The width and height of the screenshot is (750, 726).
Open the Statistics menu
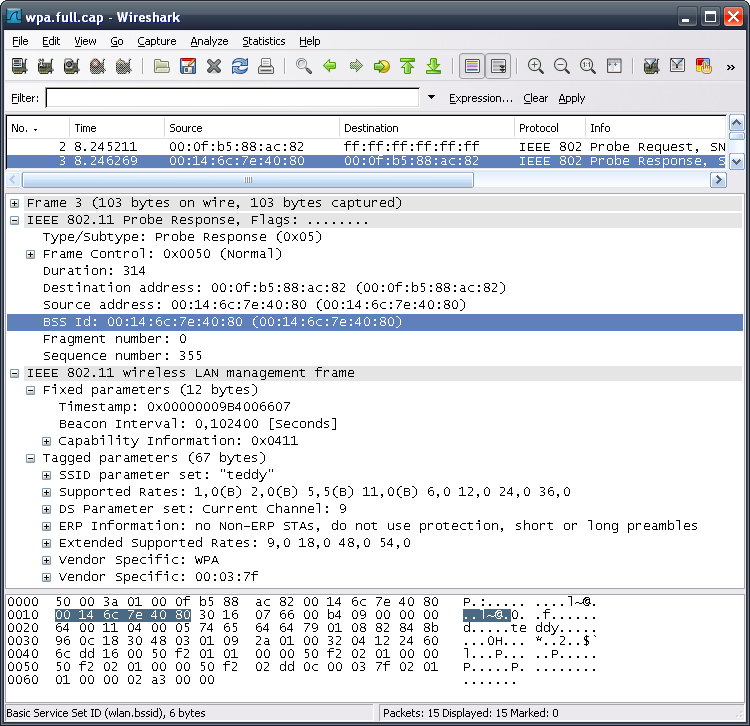tap(264, 41)
